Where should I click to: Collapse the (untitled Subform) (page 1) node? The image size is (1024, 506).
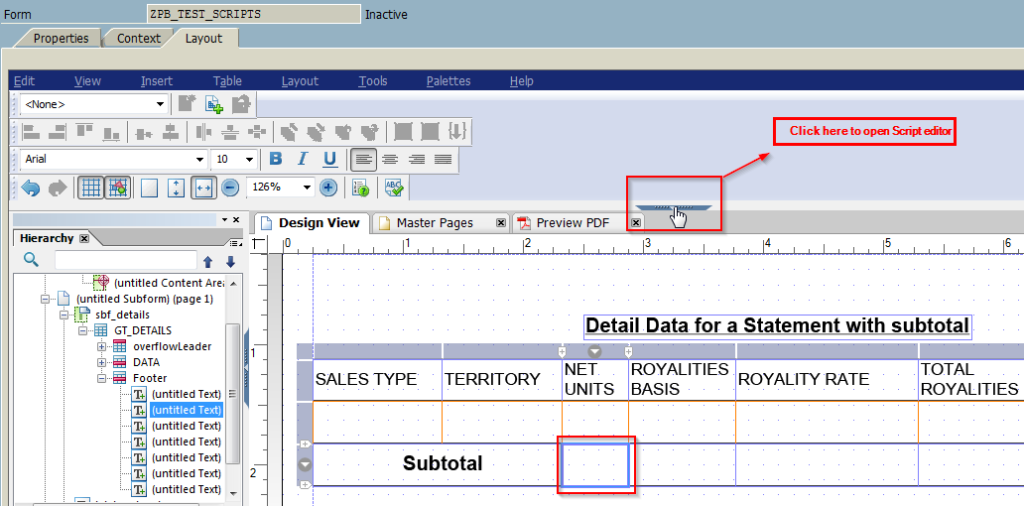(x=45, y=299)
